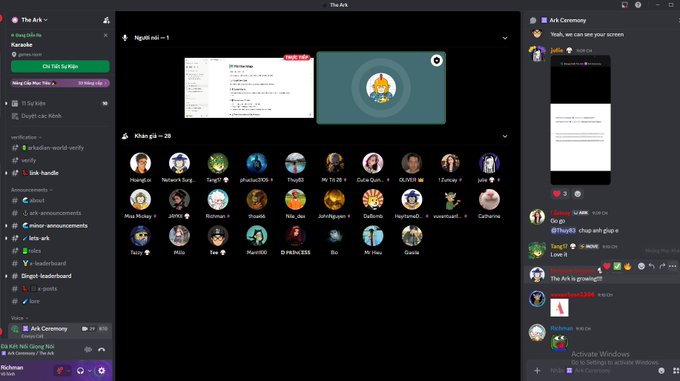Open the lore channel

tap(34, 301)
